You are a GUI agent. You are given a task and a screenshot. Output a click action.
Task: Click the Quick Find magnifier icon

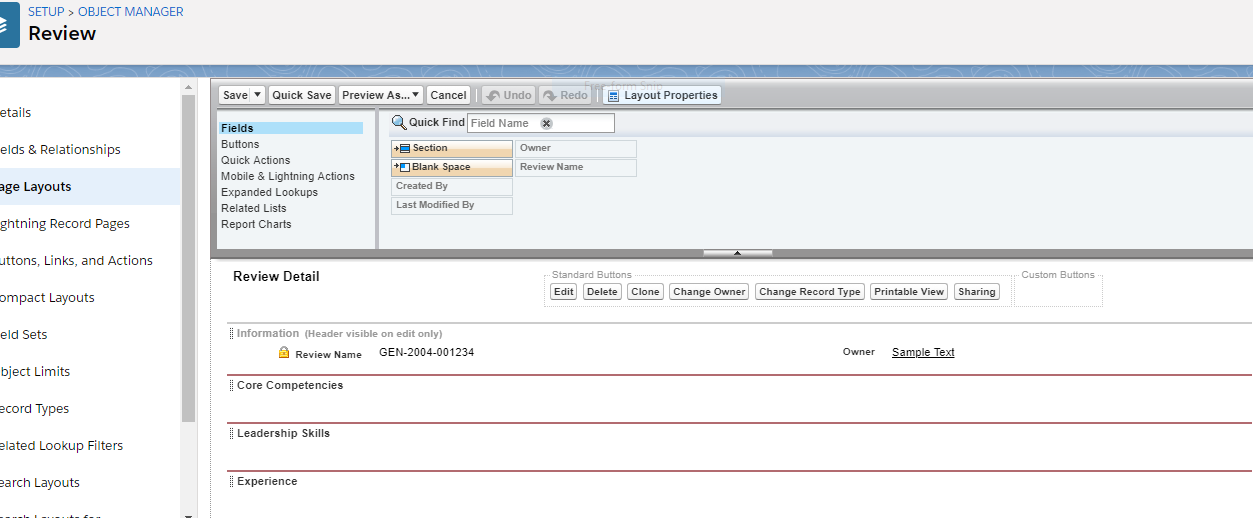pyautogui.click(x=399, y=123)
